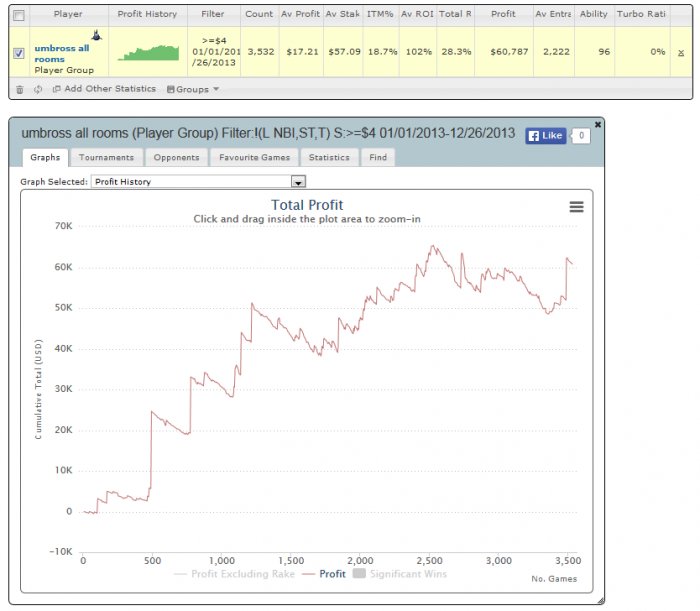The height and width of the screenshot is (611, 700).
Task: Toggle the header select-all checkbox
Action: tap(19, 16)
